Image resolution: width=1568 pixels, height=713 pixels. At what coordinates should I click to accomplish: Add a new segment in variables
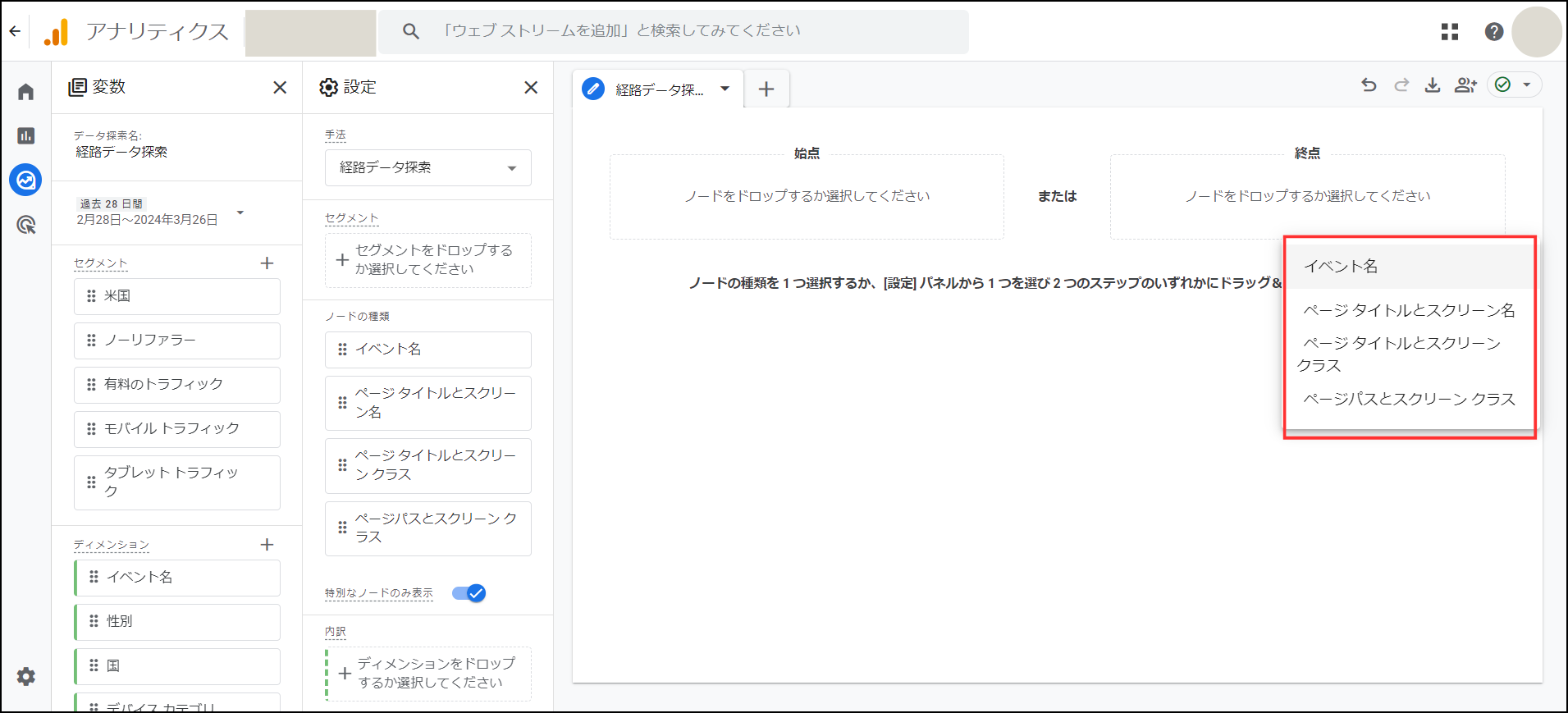(x=267, y=263)
